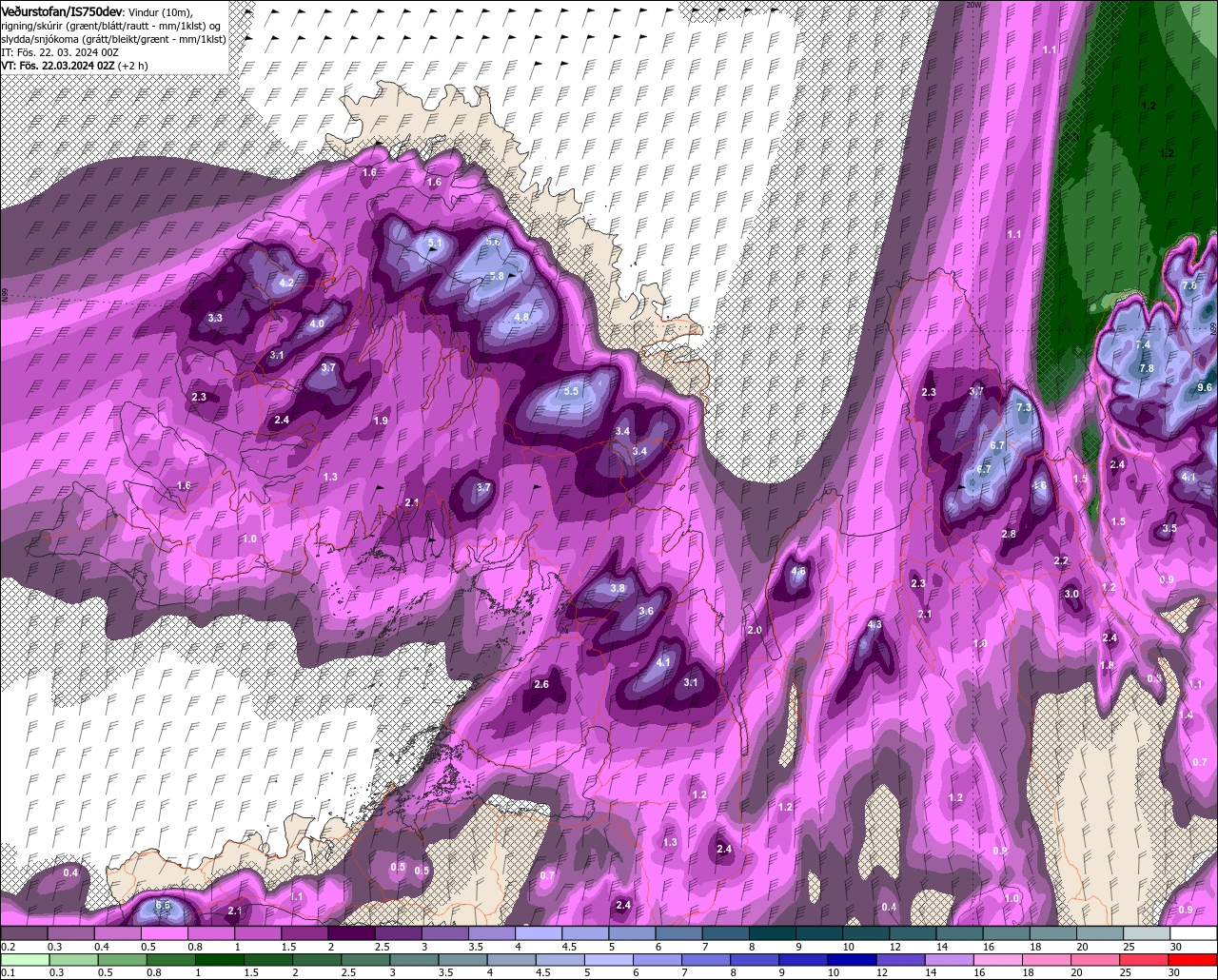The height and width of the screenshot is (980, 1218).
Task: Click the bright red 30+ swatch ending the lower legend
Action: 1193,960
